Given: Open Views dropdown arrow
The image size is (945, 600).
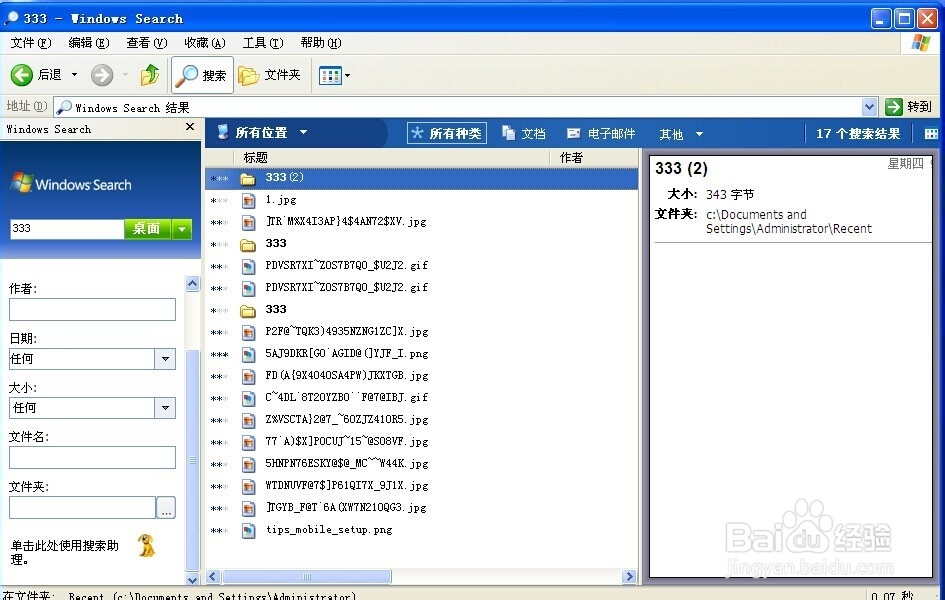Looking at the screenshot, I should point(347,76).
